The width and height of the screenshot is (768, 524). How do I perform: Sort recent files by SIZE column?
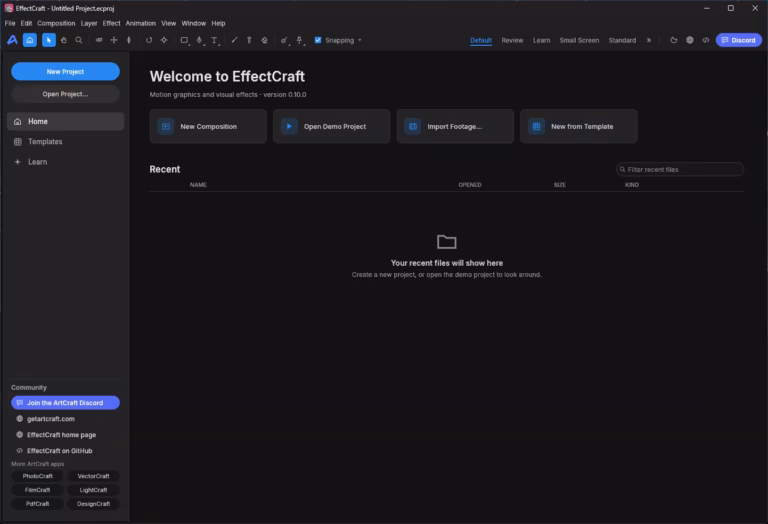(560, 185)
